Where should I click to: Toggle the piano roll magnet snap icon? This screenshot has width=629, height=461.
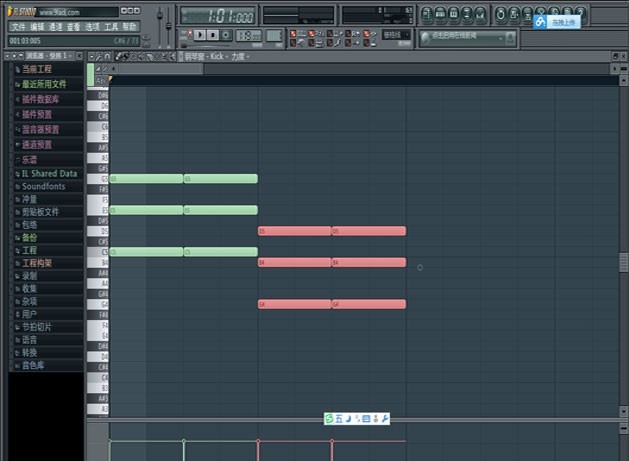[107, 57]
